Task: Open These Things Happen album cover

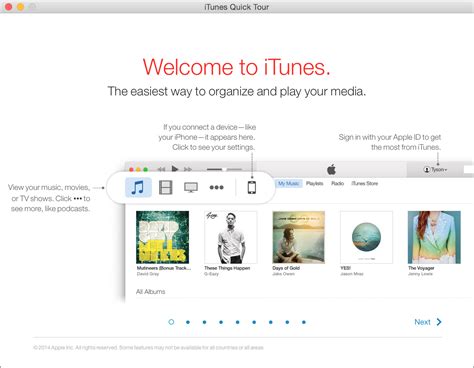Action: point(231,237)
